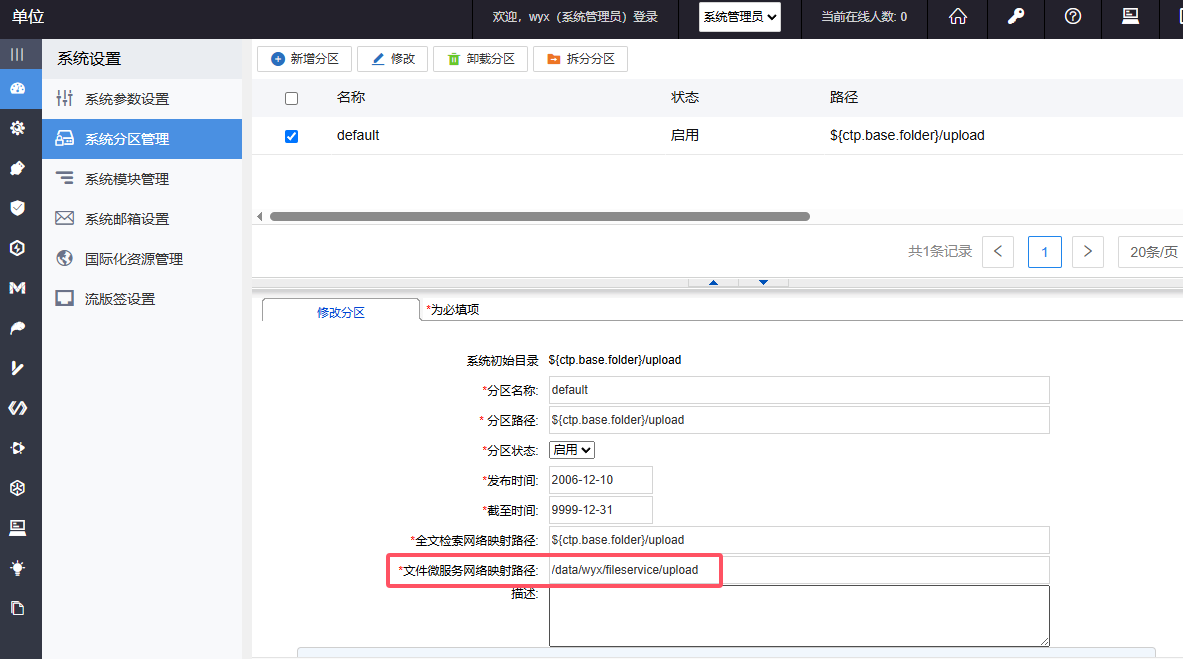Click the horizontal scrollbar below the table
The image size is (1183, 659).
coord(539,216)
